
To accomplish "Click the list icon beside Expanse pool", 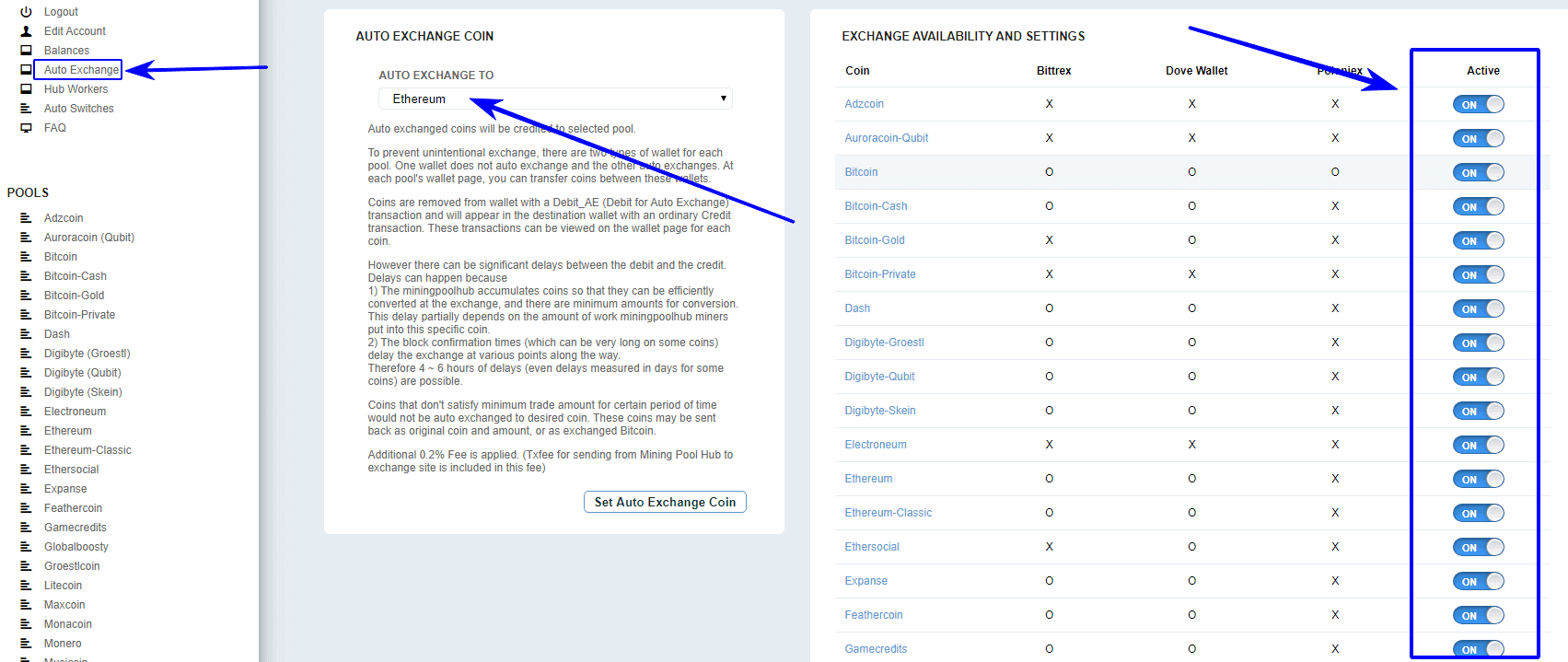I will coord(26,489).
